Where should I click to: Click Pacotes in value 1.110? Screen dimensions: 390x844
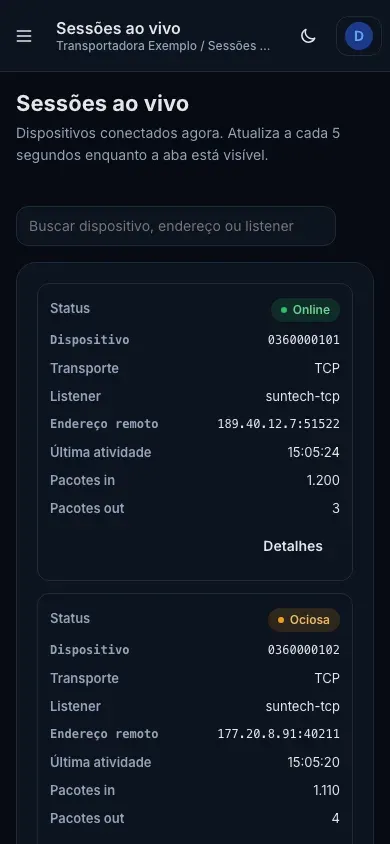[x=327, y=790]
